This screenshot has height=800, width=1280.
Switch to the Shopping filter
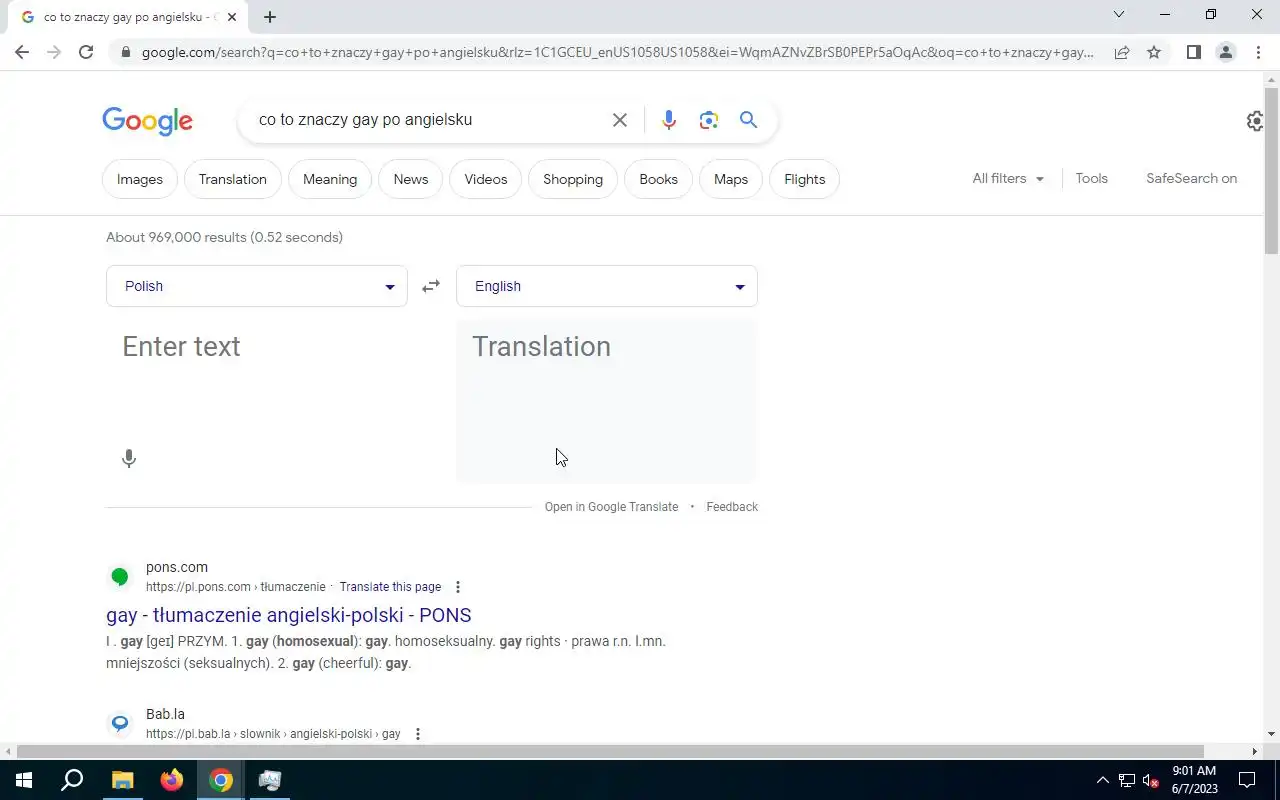573,179
